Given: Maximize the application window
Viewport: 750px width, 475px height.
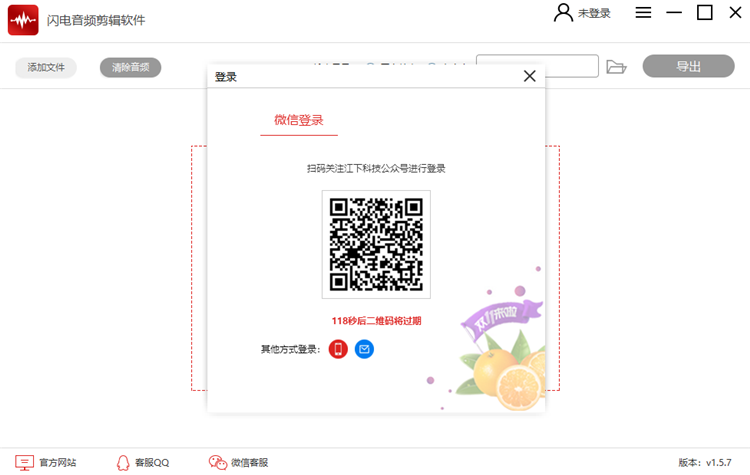Looking at the screenshot, I should click(x=705, y=12).
